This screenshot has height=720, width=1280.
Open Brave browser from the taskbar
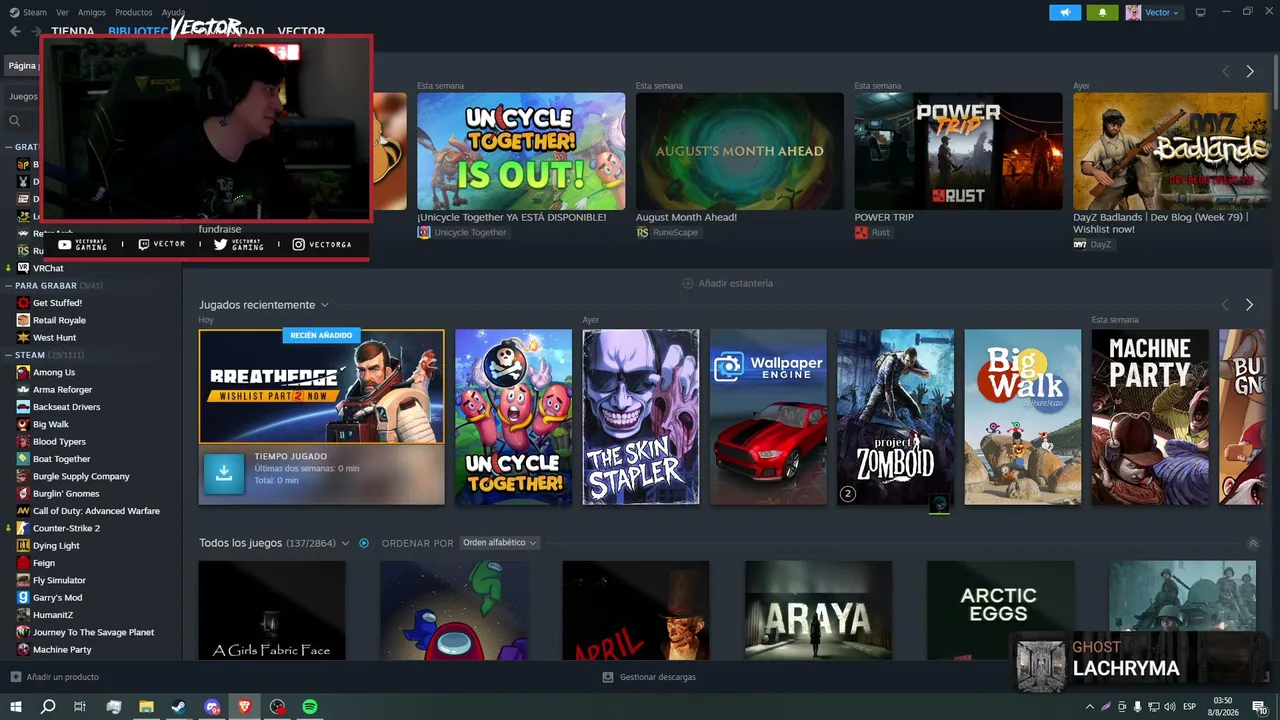(x=245, y=707)
